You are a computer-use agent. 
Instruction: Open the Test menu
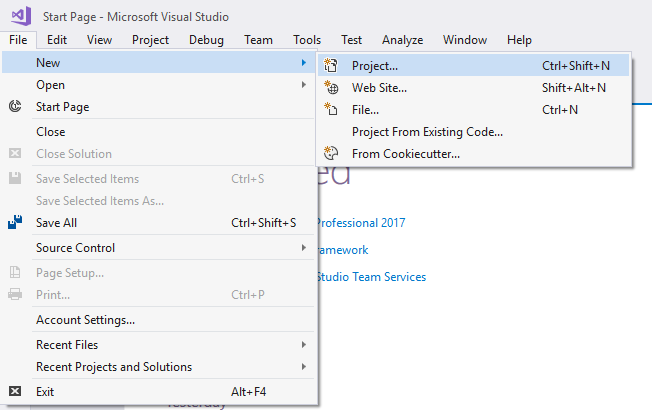click(x=351, y=40)
